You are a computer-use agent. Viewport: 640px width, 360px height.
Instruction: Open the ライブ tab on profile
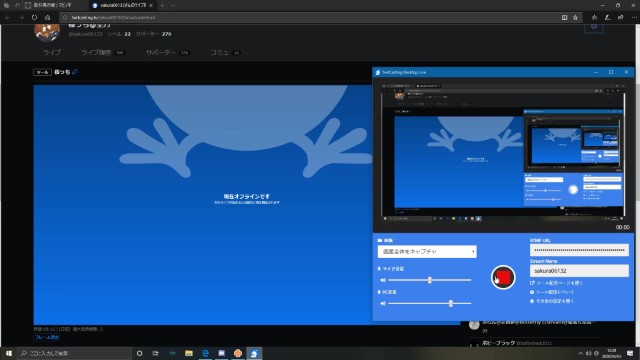pos(52,53)
